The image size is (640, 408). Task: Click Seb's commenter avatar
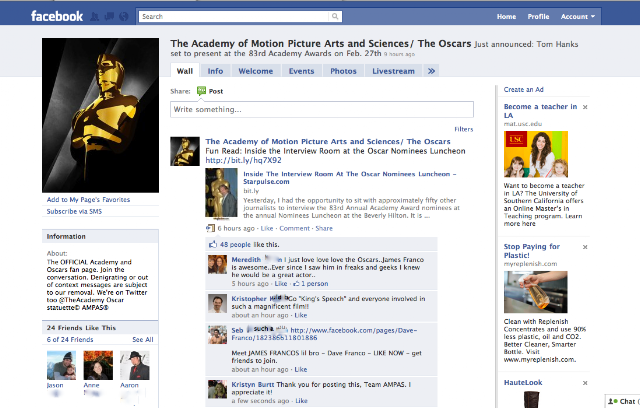coord(217,335)
